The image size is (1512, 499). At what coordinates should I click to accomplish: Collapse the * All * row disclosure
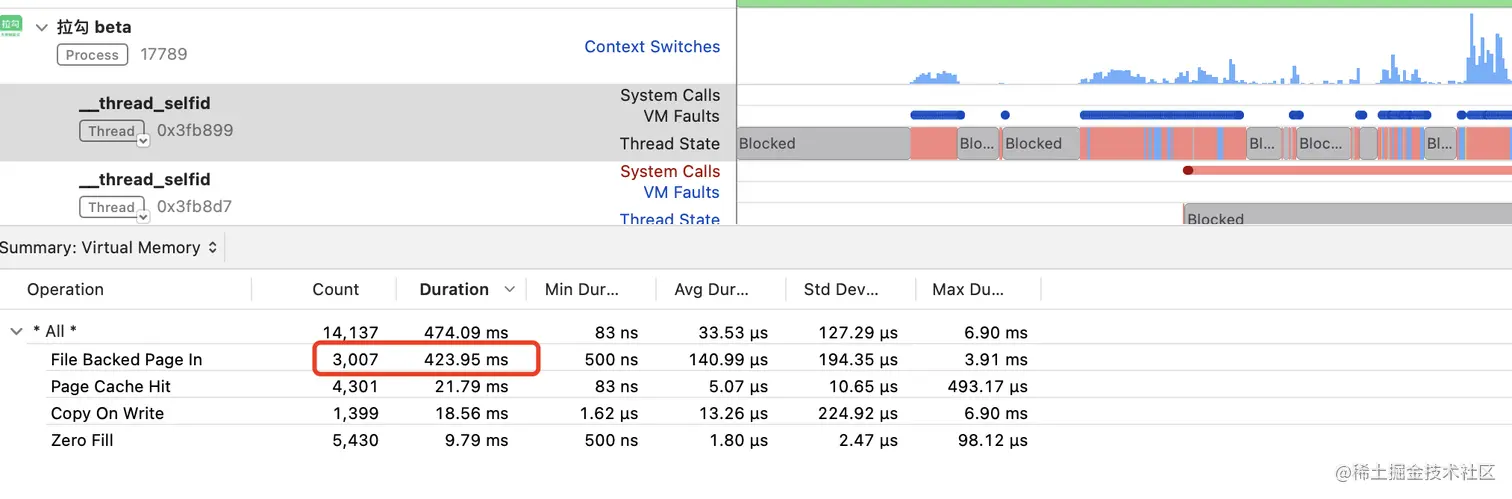[16, 331]
